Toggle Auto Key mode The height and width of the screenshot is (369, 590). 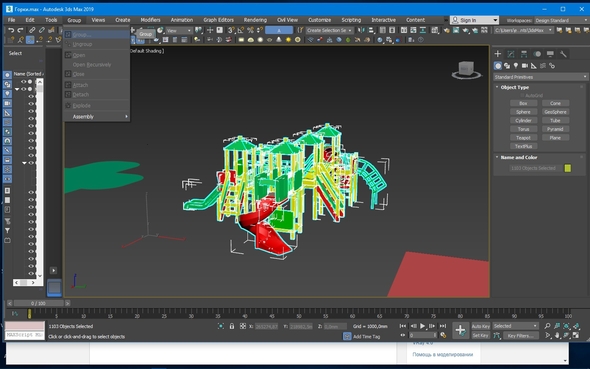click(481, 326)
